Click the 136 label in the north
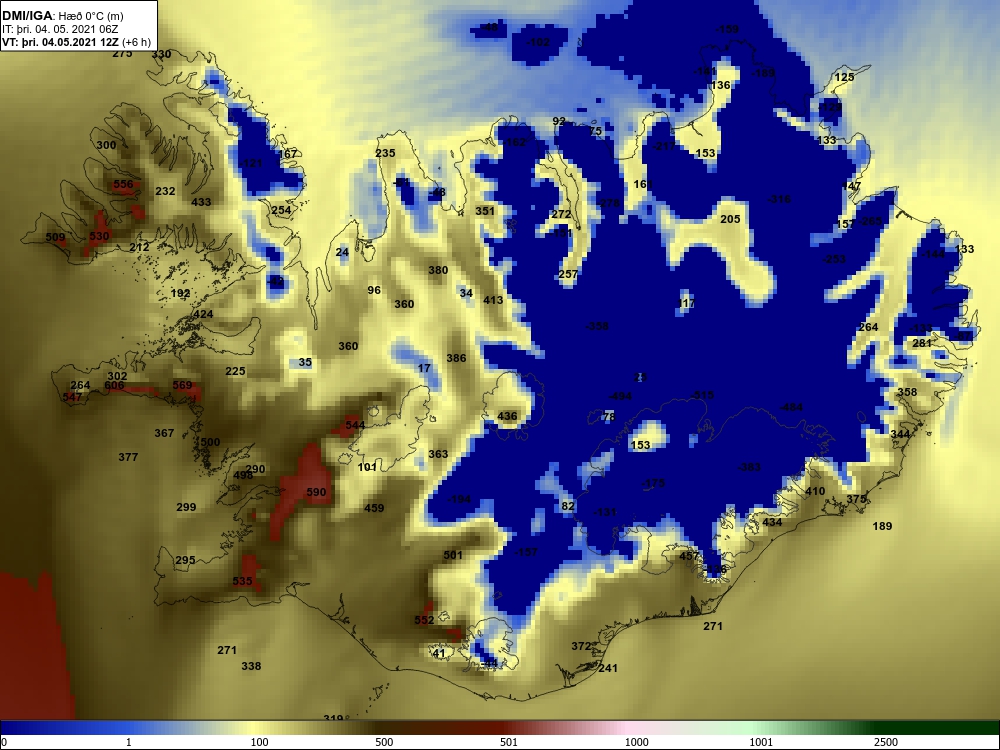This screenshot has height=750, width=1000. point(721,85)
